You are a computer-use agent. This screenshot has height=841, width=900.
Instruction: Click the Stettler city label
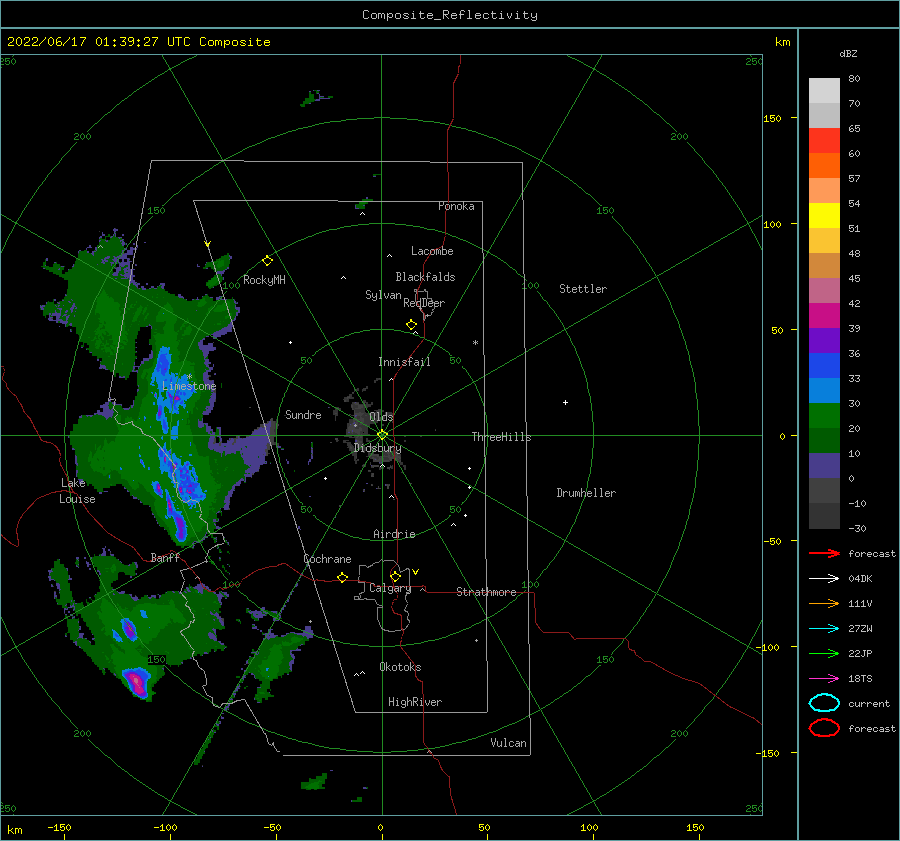[583, 289]
